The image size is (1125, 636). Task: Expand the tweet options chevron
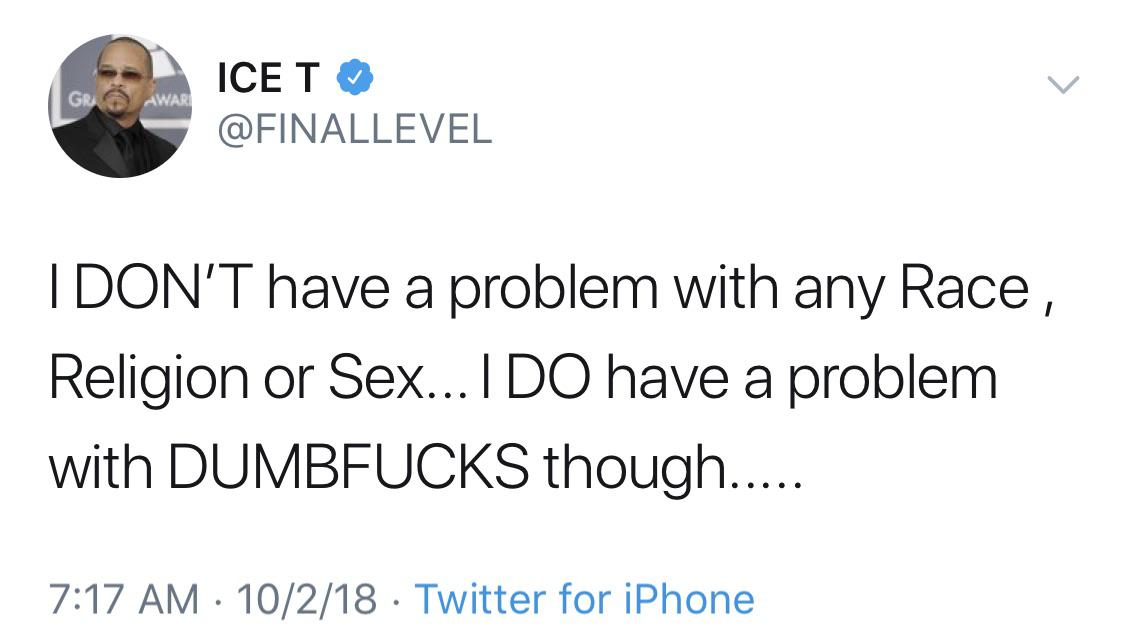coord(1063,85)
